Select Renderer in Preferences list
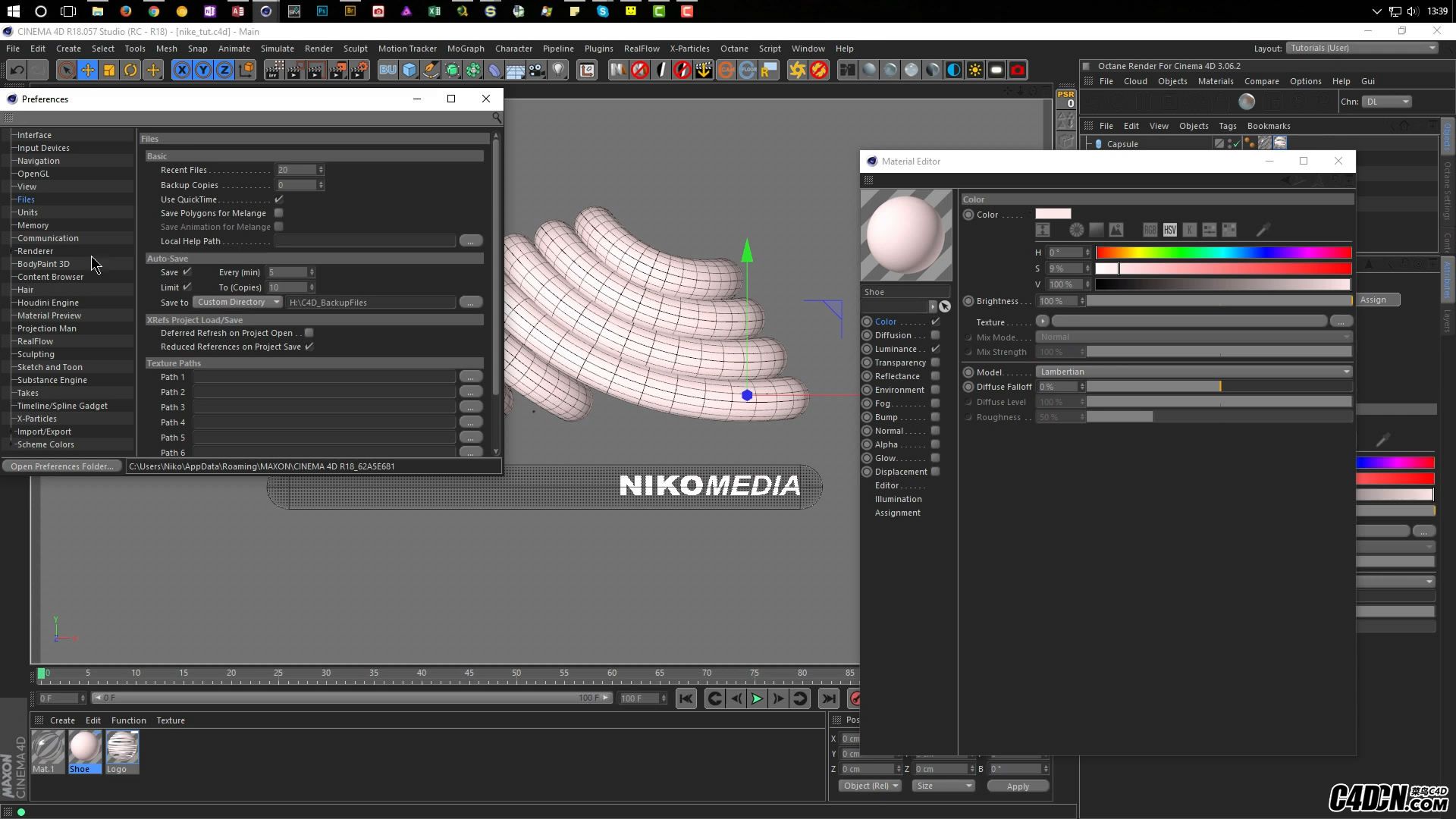 [x=36, y=251]
